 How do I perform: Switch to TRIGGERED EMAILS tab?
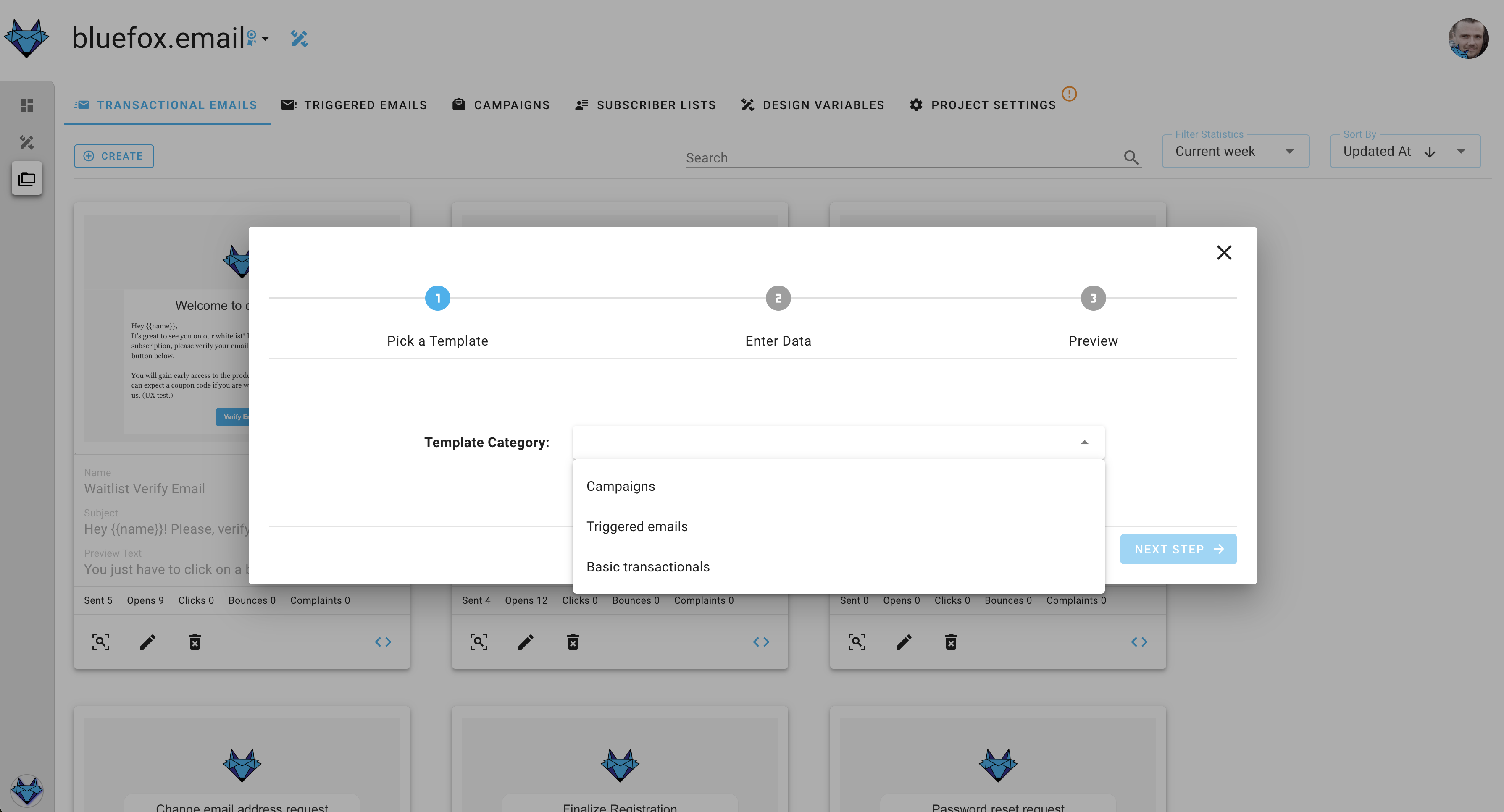[366, 104]
